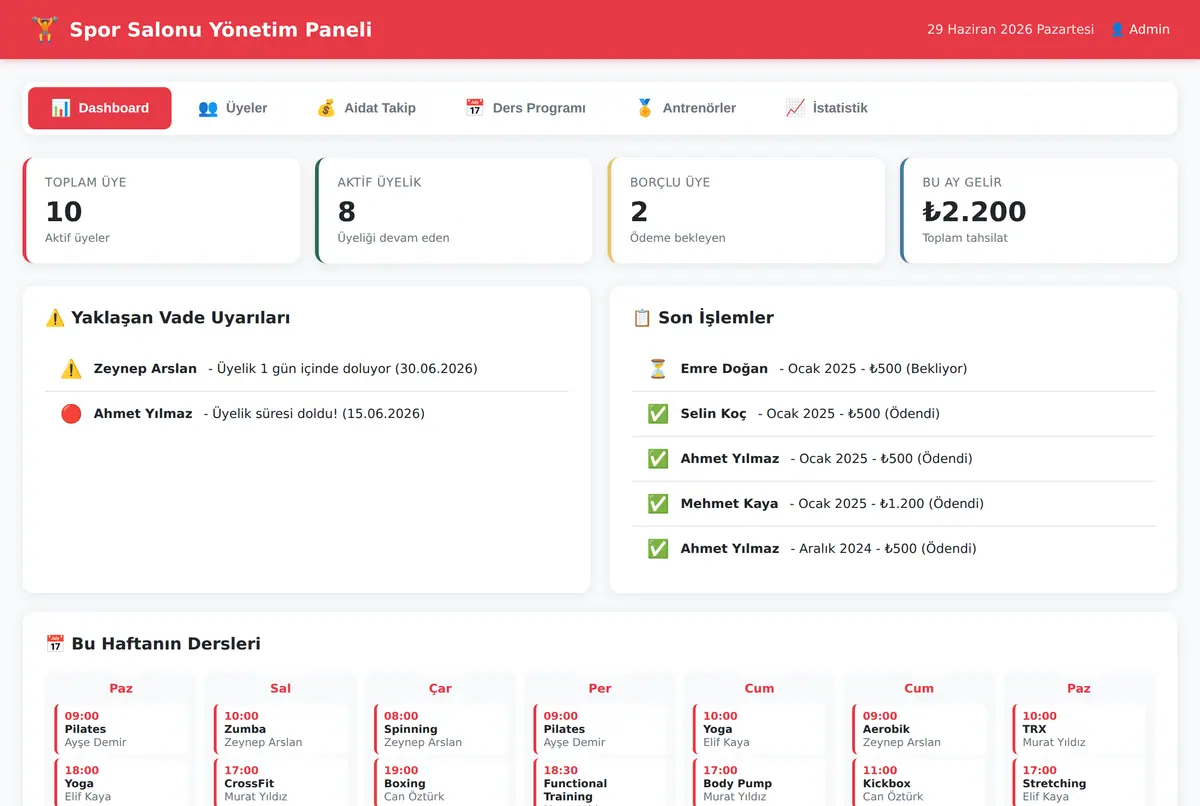1200x806 pixels.
Task: Click the check icon on the Aralık 2024 payment
Action: click(658, 549)
